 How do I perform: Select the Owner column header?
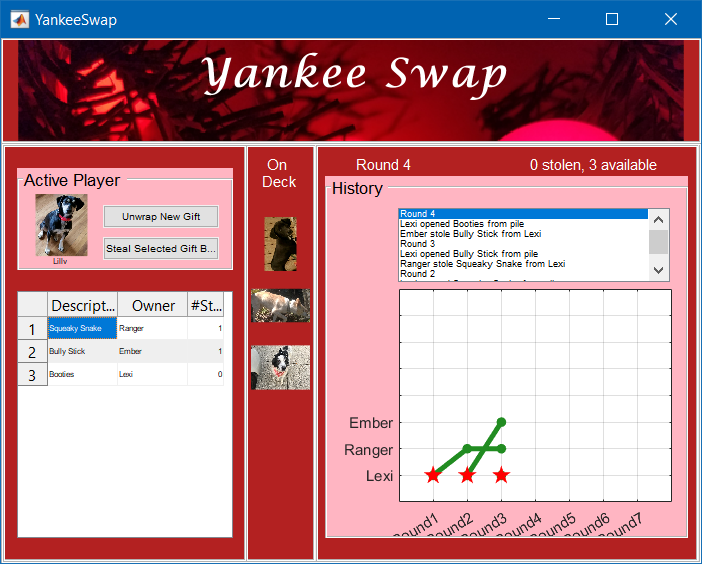(152, 305)
